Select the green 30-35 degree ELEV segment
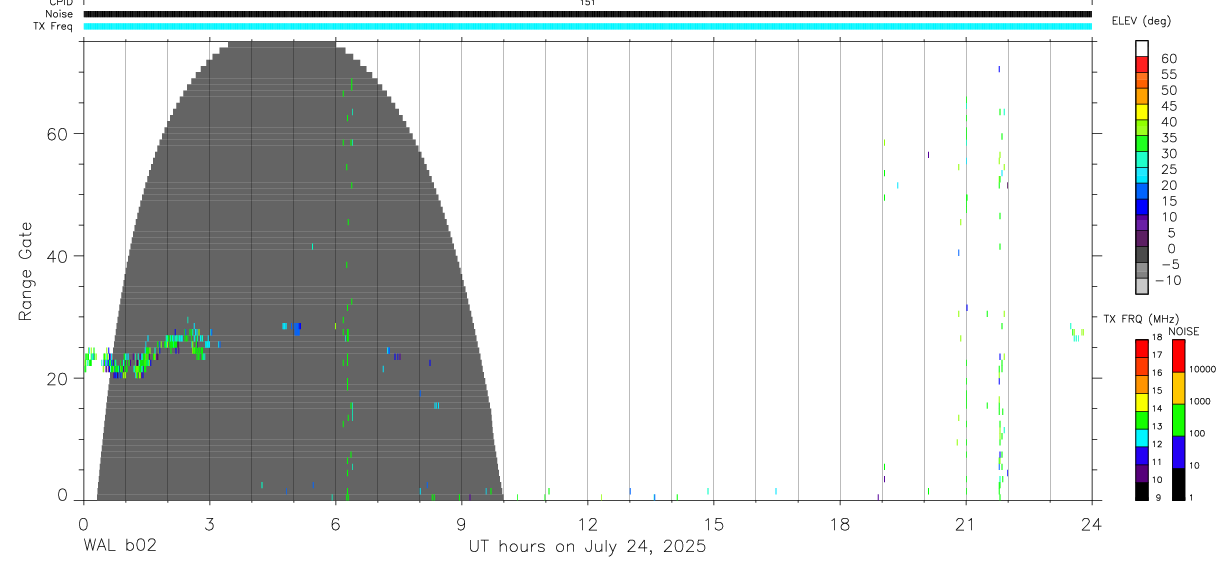 (1142, 144)
